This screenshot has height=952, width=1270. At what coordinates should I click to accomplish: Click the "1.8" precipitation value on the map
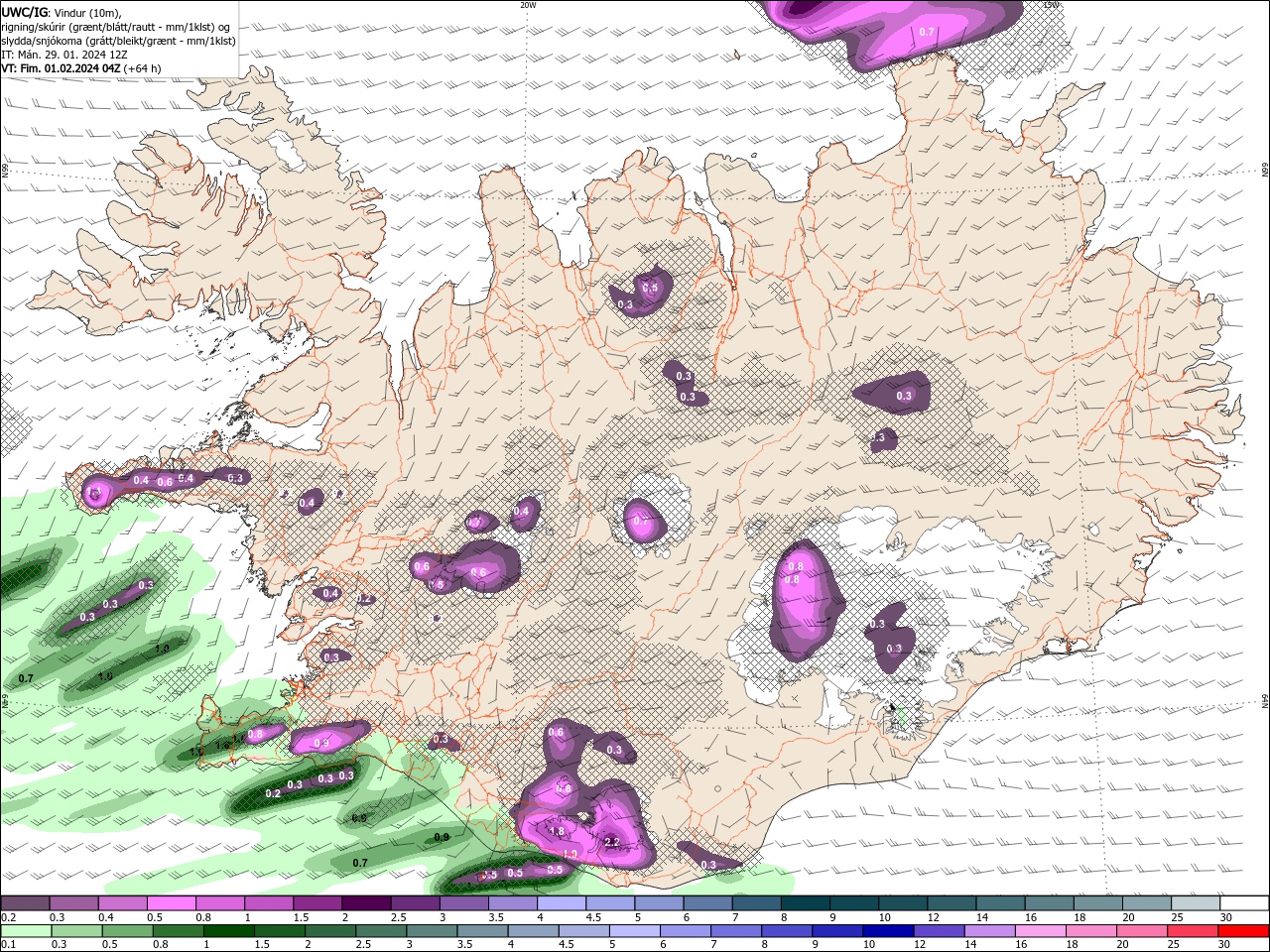[x=557, y=831]
